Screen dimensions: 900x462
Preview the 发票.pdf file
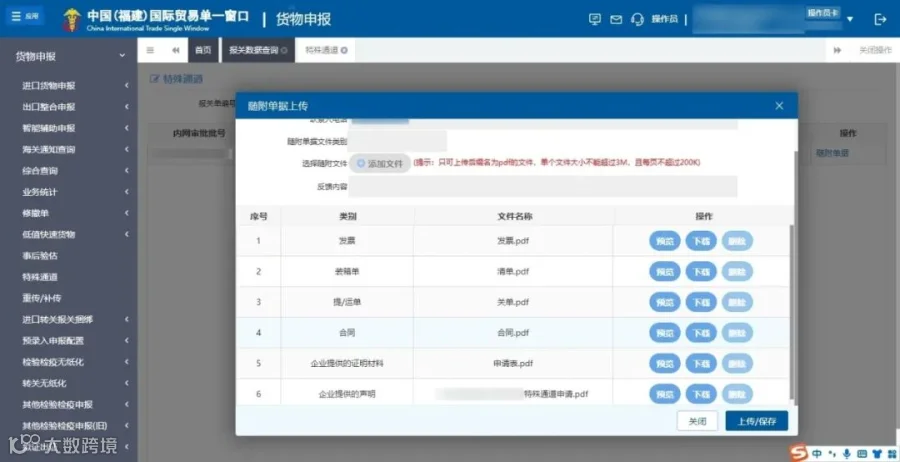(x=665, y=241)
